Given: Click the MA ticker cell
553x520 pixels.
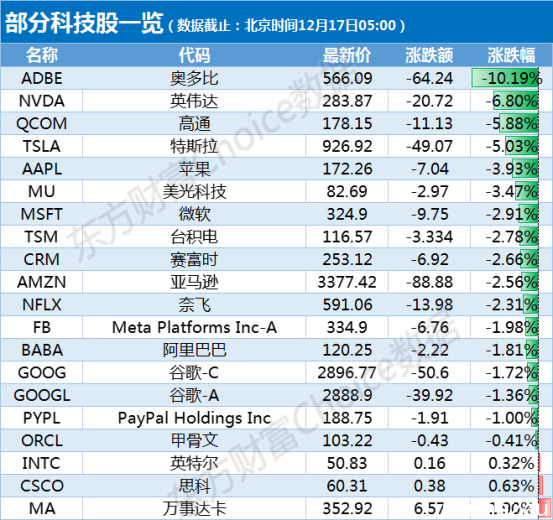Looking at the screenshot, I should pos(42,508).
